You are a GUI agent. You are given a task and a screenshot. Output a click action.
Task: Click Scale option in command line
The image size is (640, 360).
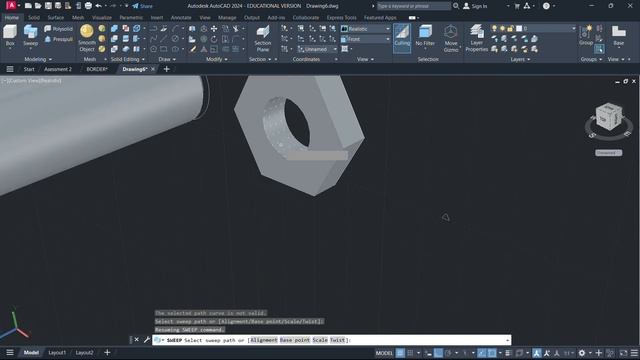(320, 340)
